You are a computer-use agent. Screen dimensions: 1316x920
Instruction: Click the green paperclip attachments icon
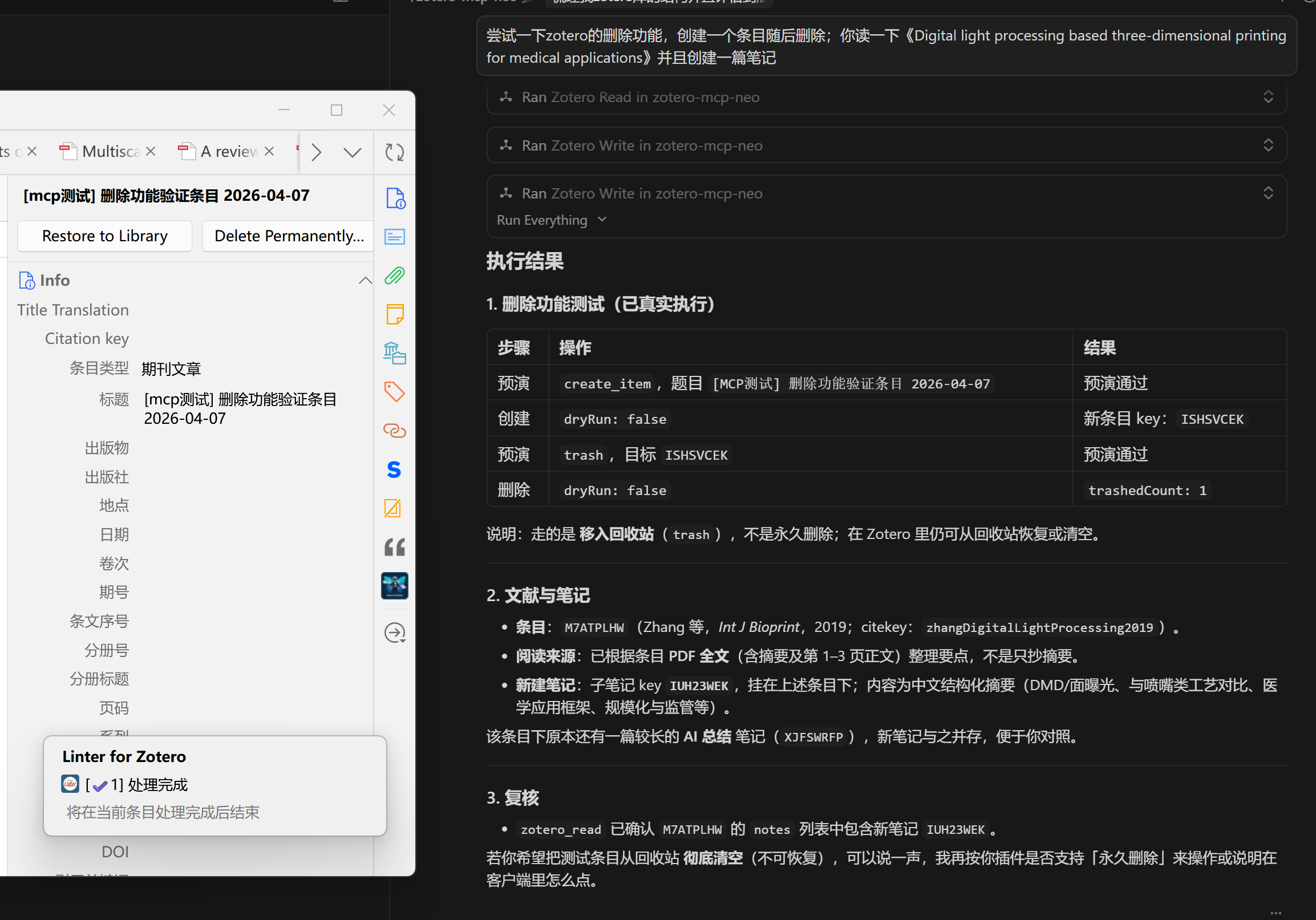(x=395, y=275)
